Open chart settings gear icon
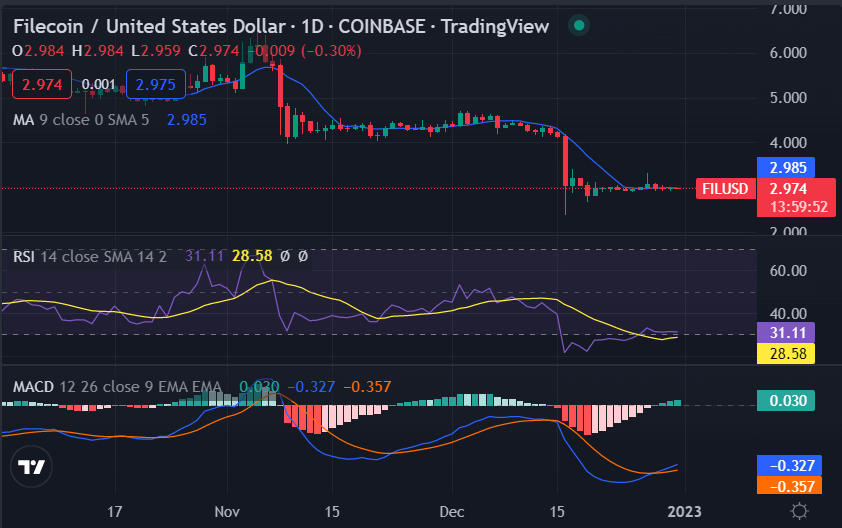The width and height of the screenshot is (842, 528). [799, 511]
